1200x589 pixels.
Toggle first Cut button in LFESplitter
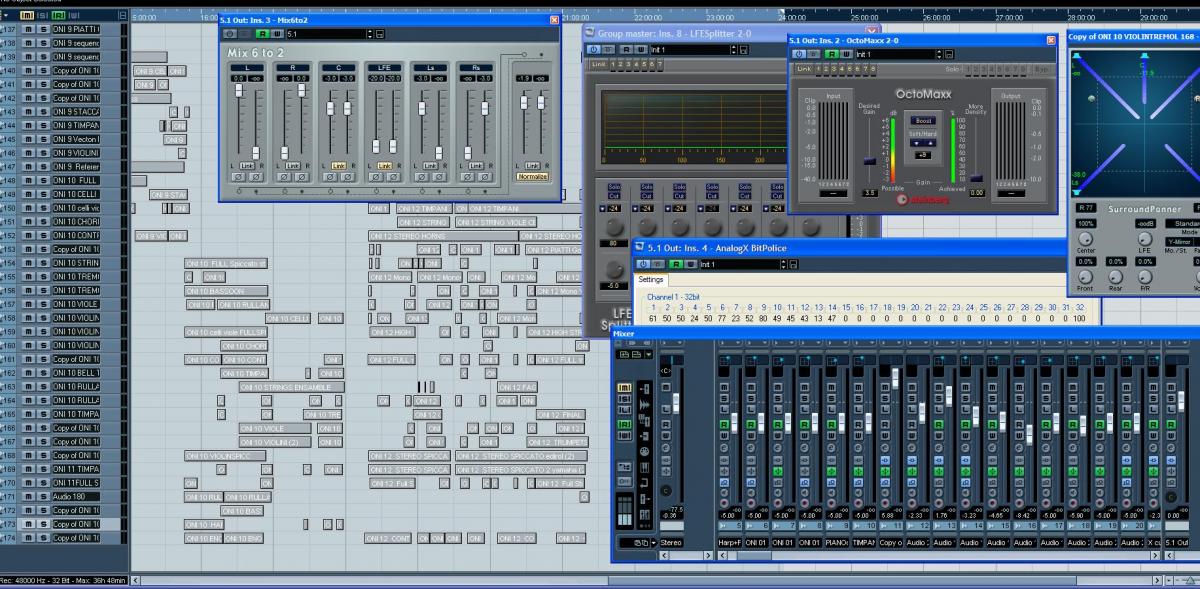tap(614, 196)
